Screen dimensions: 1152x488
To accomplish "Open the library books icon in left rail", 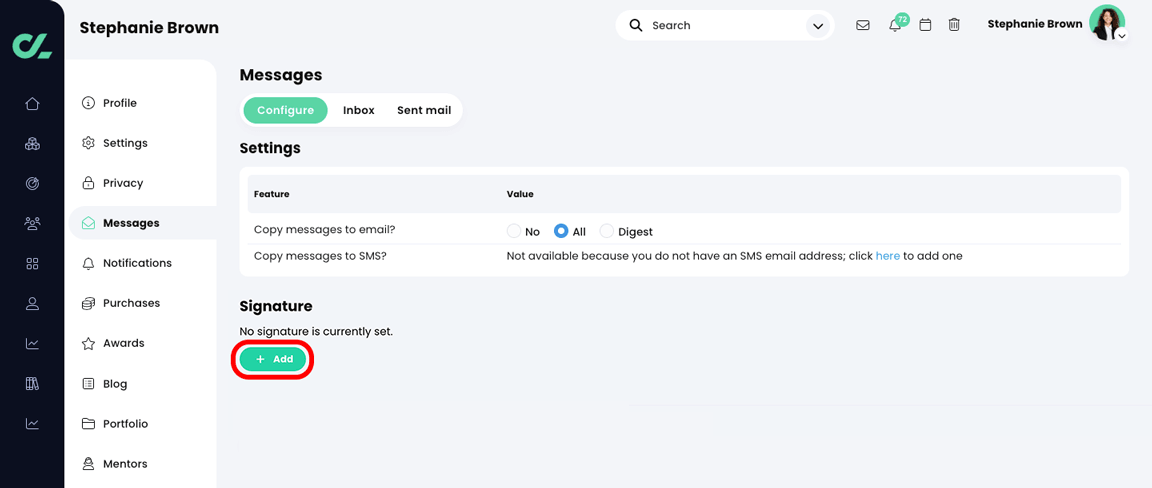I will coord(32,383).
